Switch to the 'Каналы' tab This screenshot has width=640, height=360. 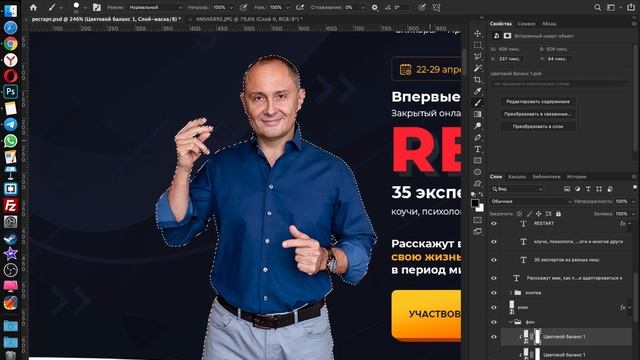click(517, 177)
